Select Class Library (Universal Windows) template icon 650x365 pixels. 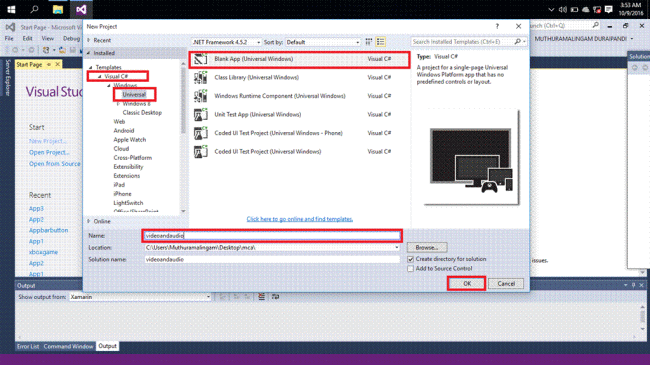coord(201,78)
